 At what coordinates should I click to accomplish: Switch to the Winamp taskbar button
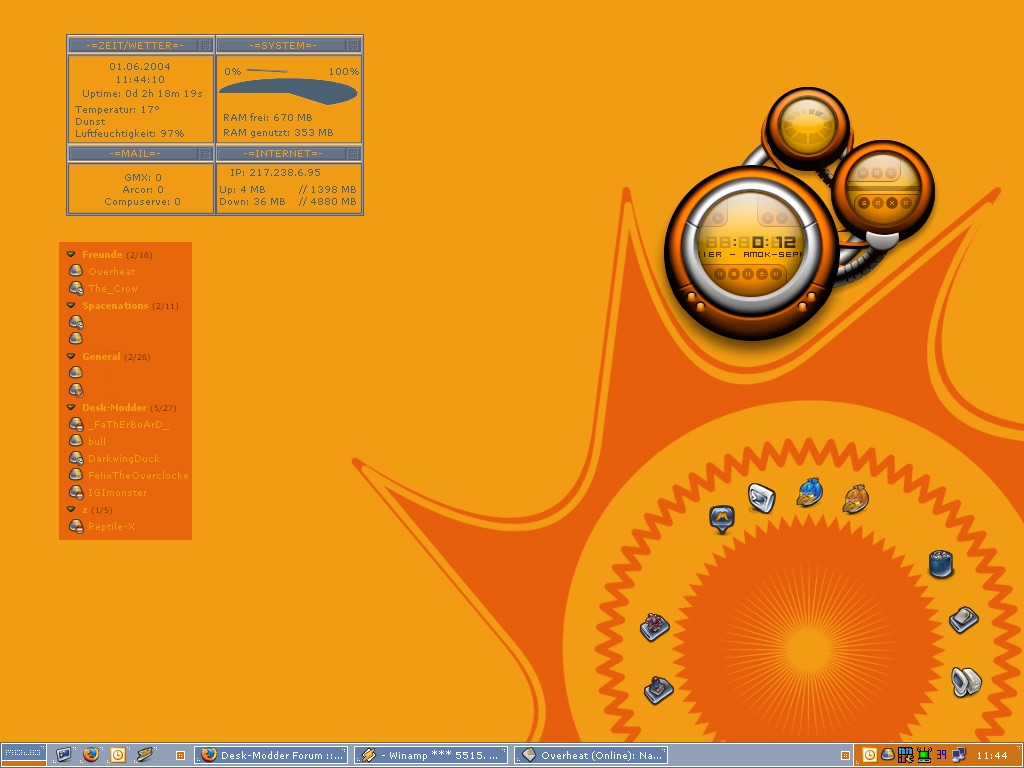click(x=431, y=755)
